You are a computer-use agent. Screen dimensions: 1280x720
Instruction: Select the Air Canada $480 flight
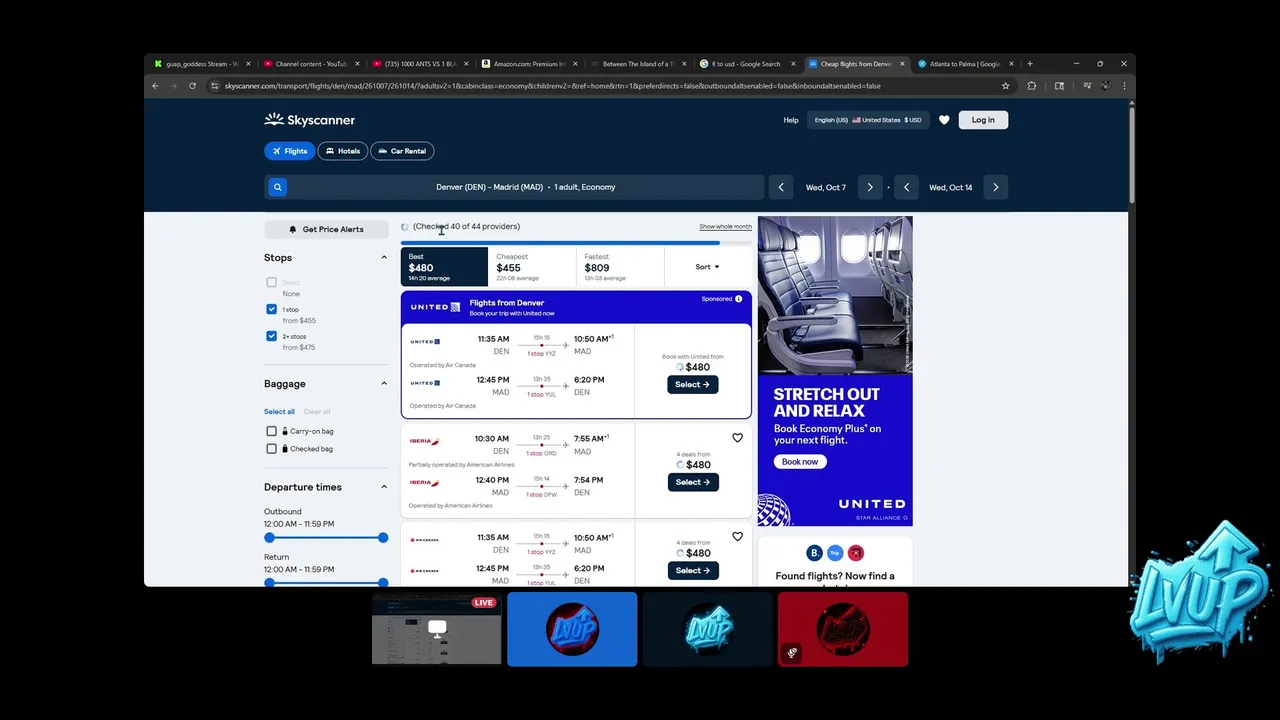tap(692, 570)
